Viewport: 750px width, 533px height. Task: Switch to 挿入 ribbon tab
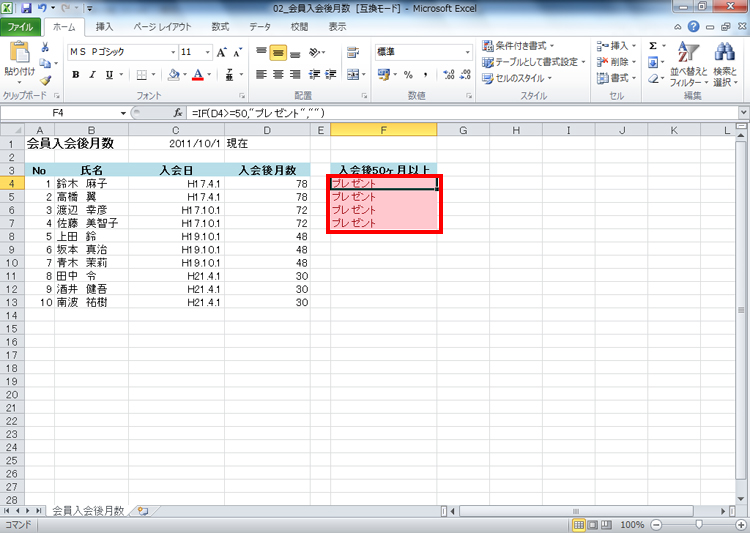[x=104, y=27]
